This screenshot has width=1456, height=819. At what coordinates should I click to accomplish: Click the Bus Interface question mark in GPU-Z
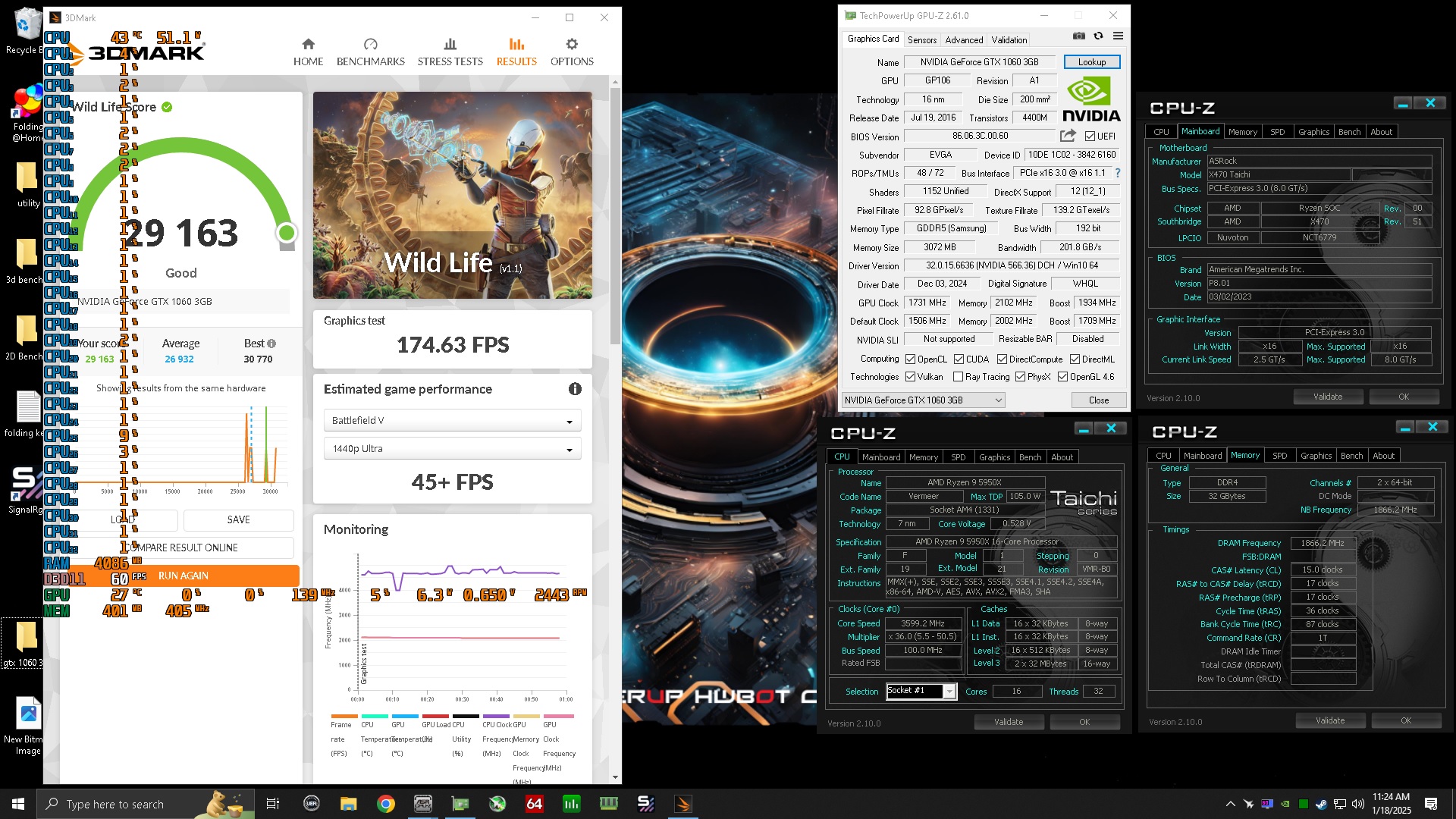click(1118, 173)
